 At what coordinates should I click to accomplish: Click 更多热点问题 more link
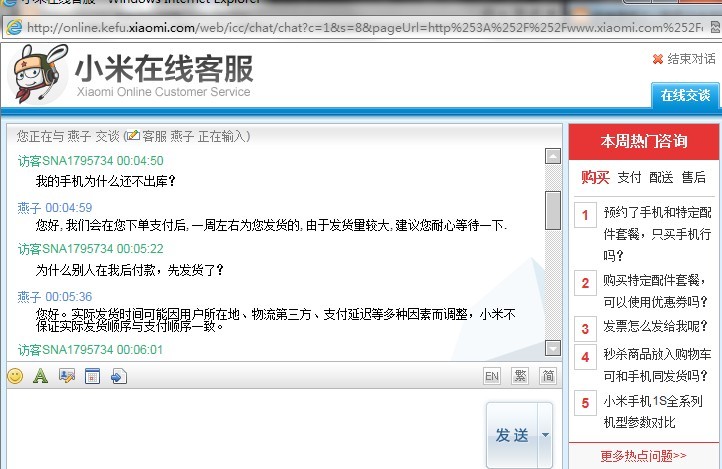pos(643,456)
